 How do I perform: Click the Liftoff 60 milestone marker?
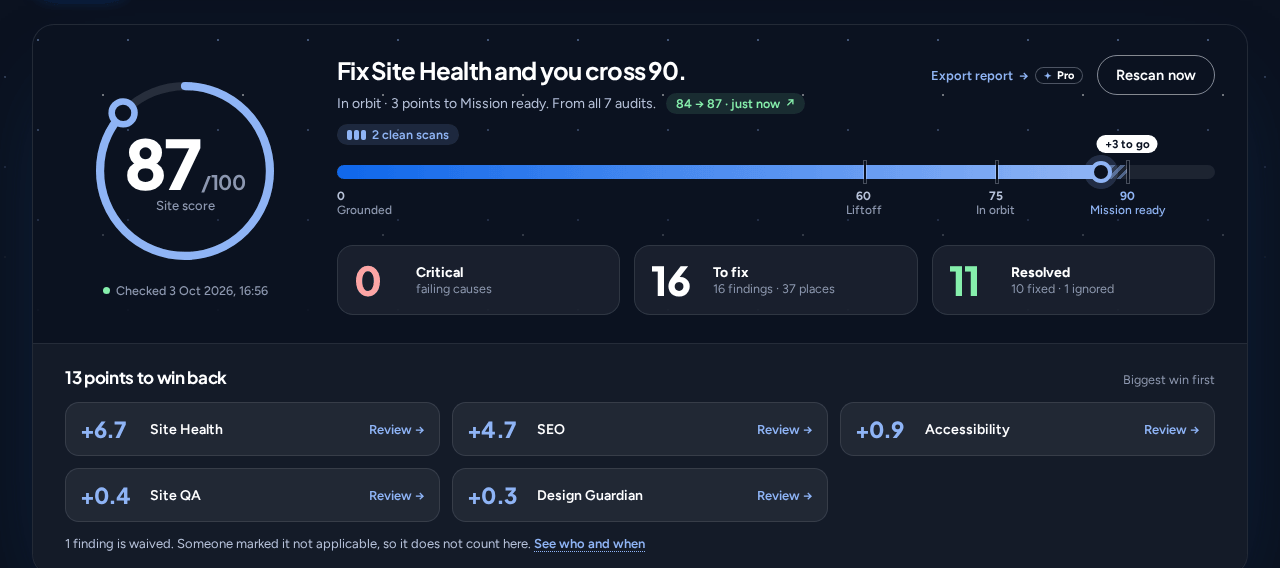tap(864, 172)
